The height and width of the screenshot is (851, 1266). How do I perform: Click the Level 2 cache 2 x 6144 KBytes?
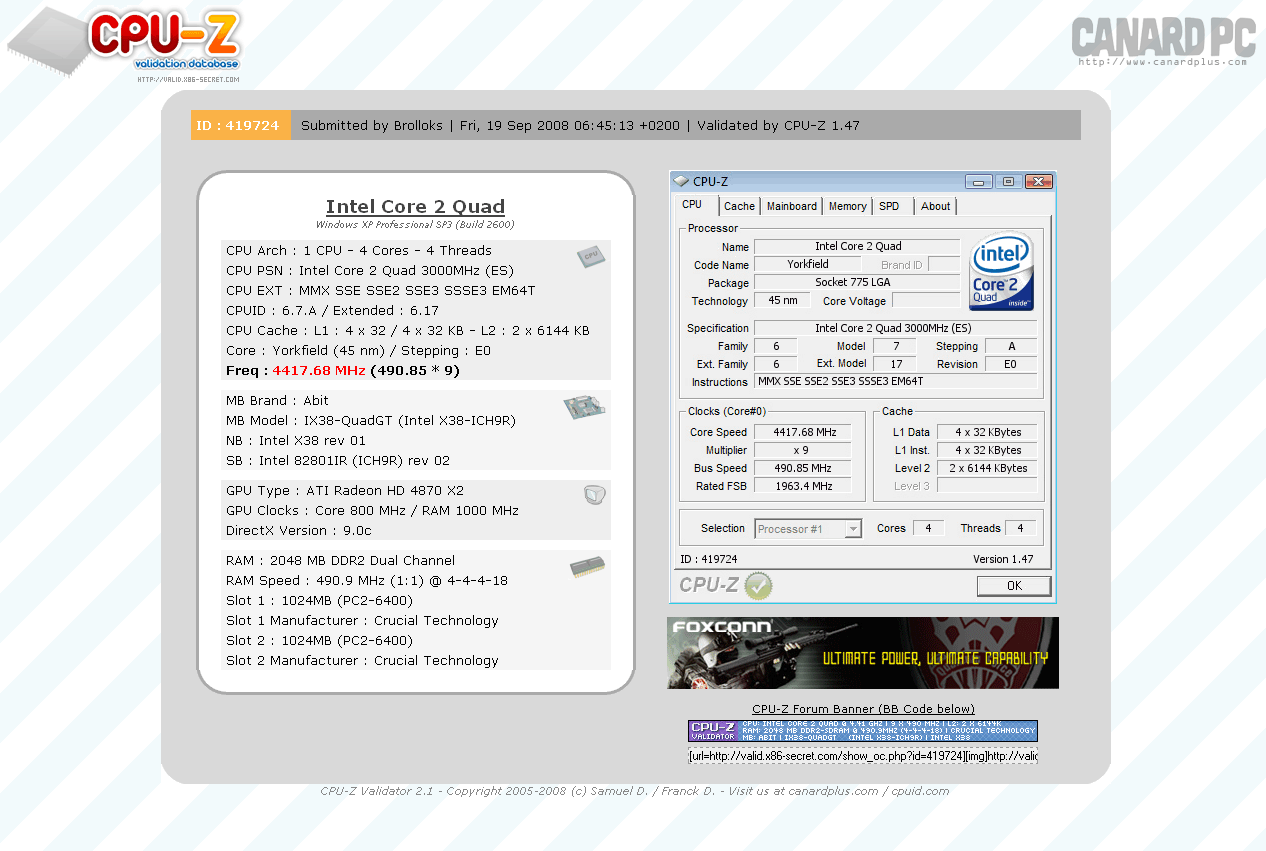coord(987,468)
